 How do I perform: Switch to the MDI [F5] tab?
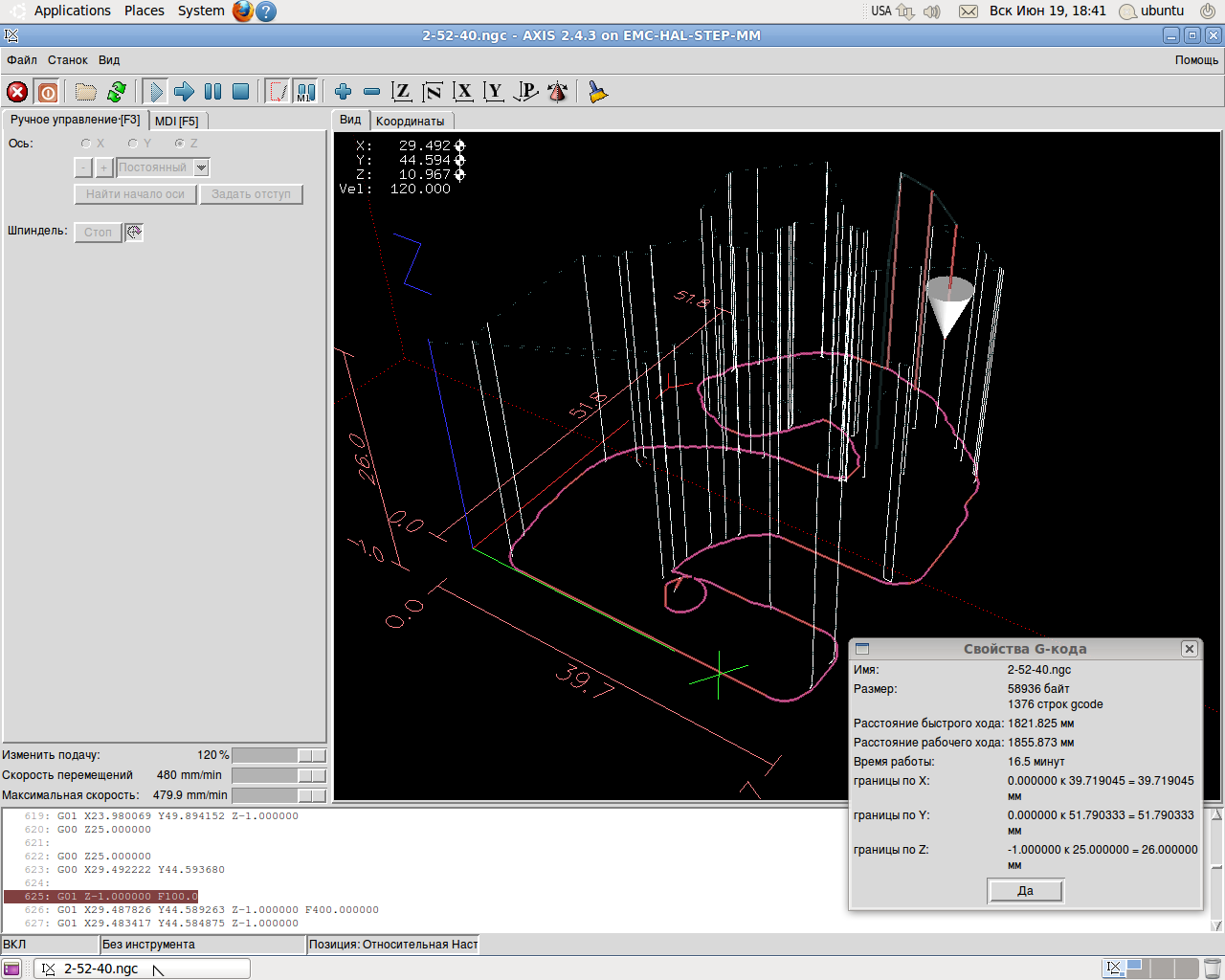pos(177,122)
